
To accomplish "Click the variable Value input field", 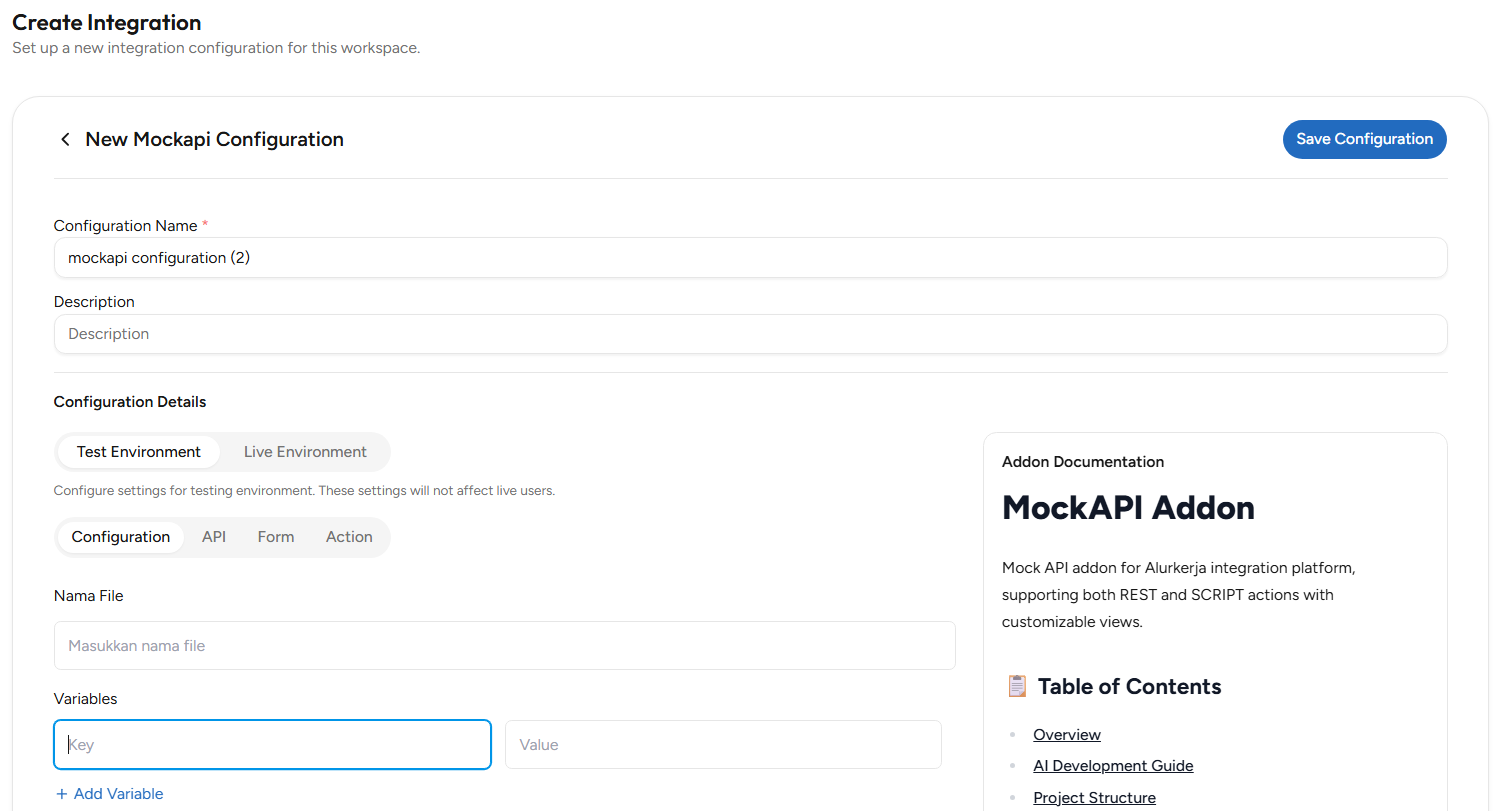I will (723, 745).
